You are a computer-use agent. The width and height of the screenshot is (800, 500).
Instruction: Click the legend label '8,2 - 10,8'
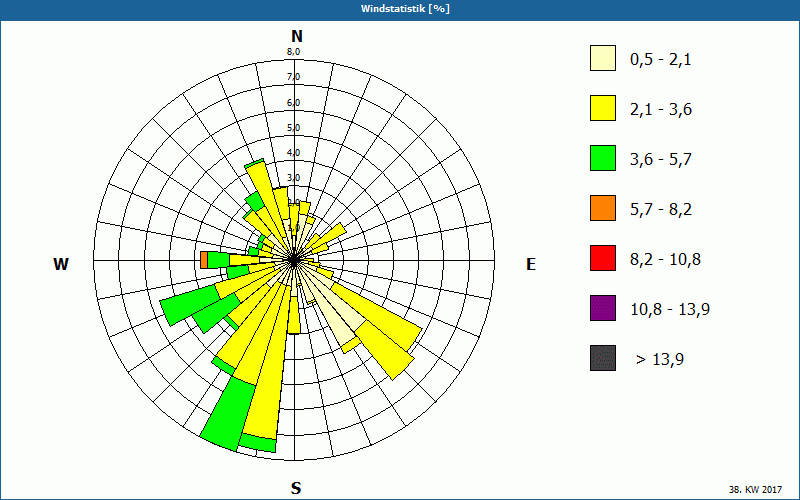tap(665, 260)
